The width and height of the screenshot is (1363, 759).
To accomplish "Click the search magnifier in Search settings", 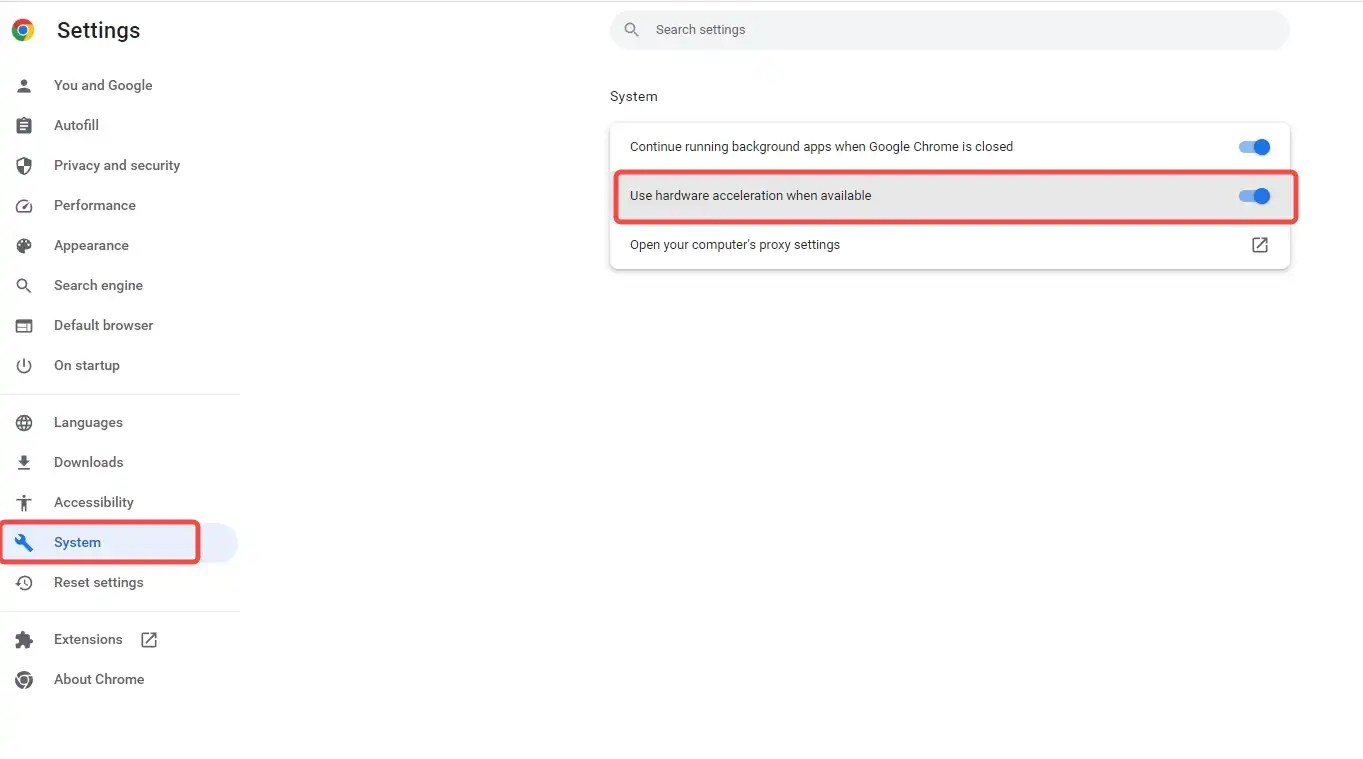I will [631, 29].
